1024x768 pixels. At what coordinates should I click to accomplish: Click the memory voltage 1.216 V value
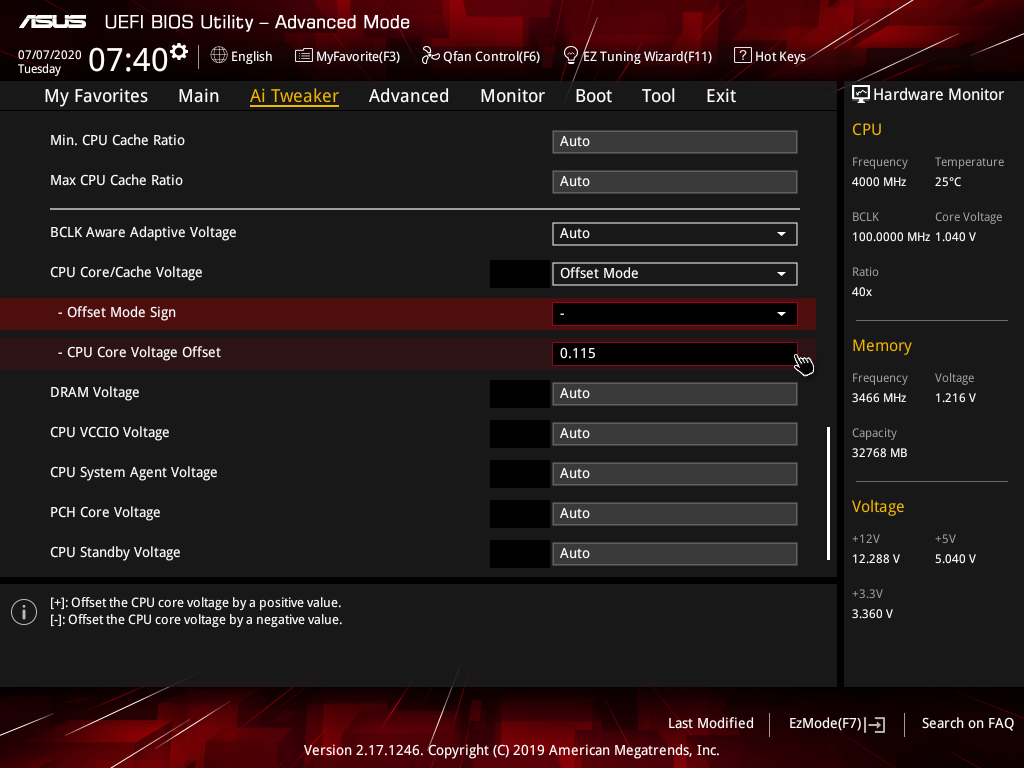pos(955,398)
